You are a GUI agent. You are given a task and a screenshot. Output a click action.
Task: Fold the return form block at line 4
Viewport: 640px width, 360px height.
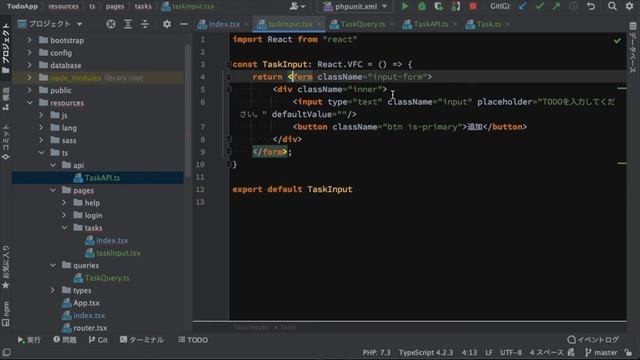[x=229, y=77]
